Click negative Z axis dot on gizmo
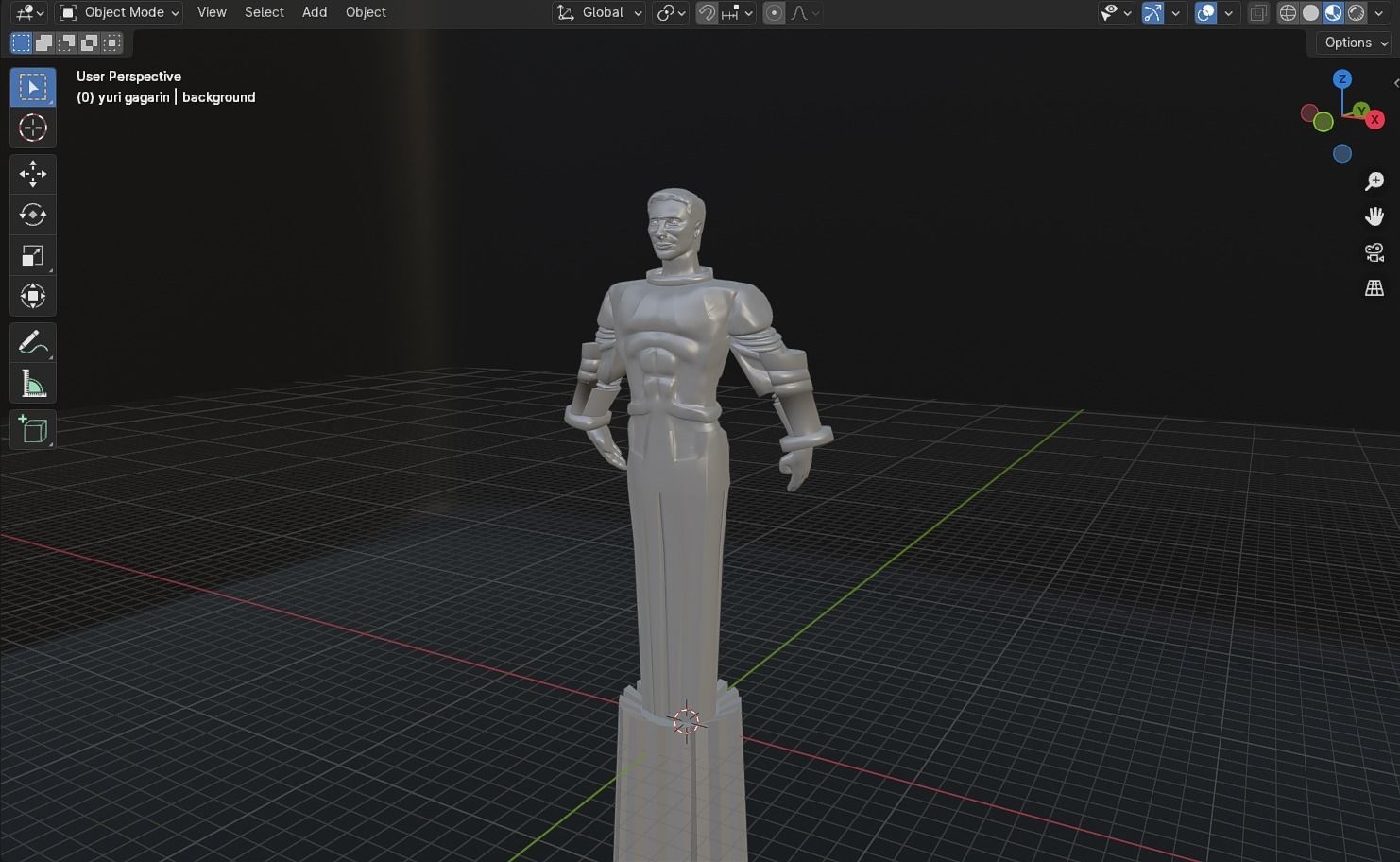 (1342, 153)
